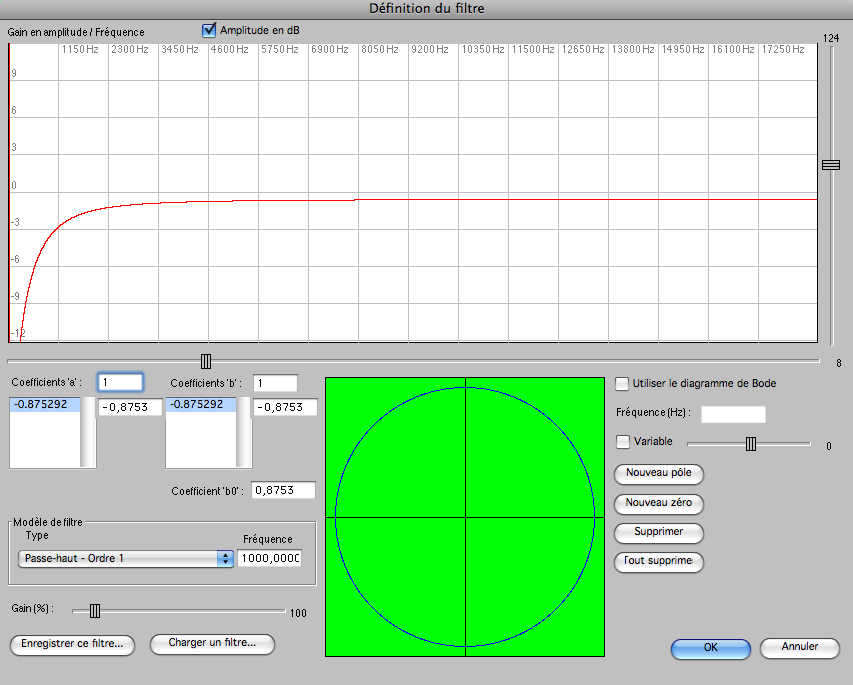Viewport: 853px width, 685px height.
Task: Click the 8050 Hz axis label
Action: tap(380, 50)
